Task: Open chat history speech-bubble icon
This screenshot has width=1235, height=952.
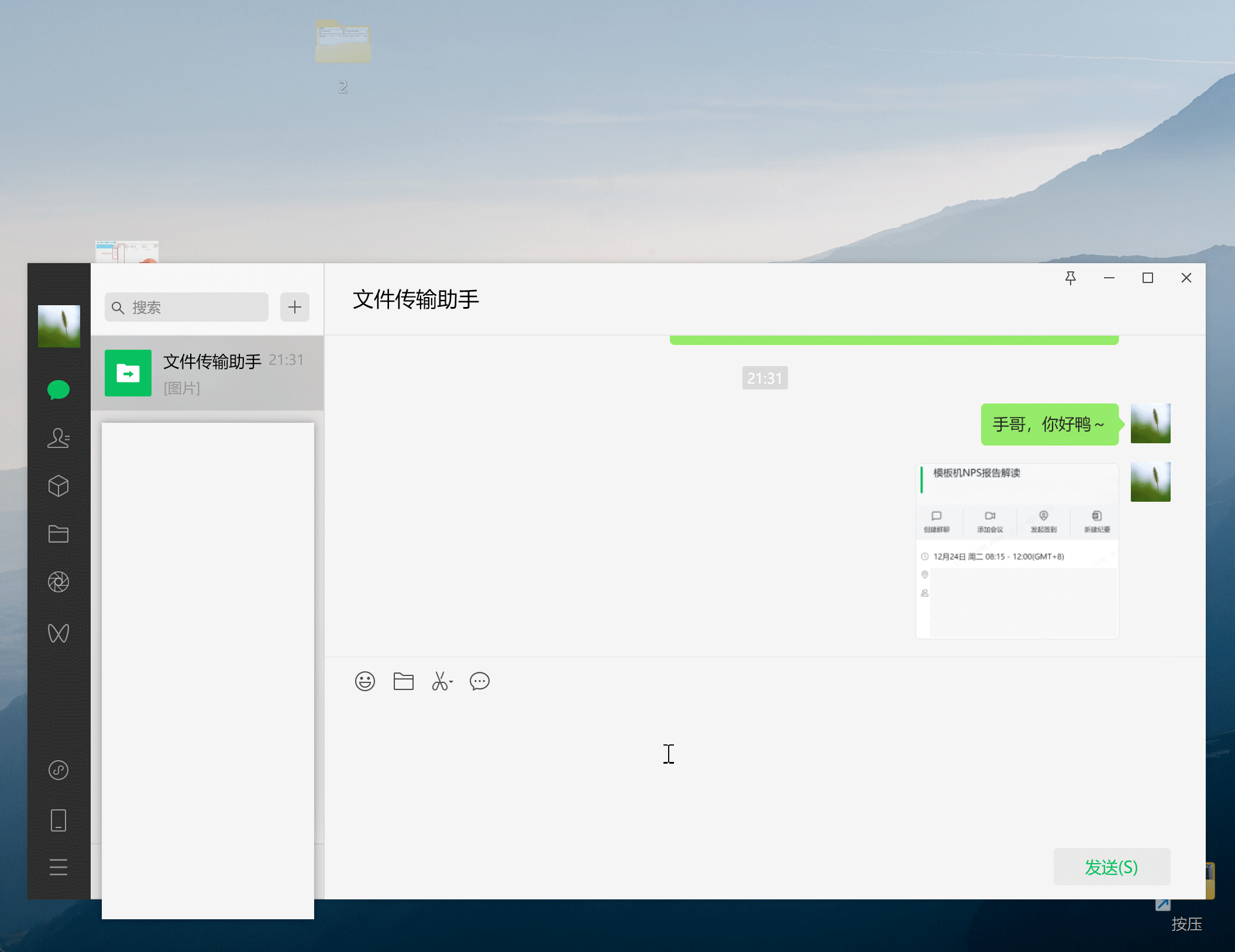Action: (x=480, y=681)
